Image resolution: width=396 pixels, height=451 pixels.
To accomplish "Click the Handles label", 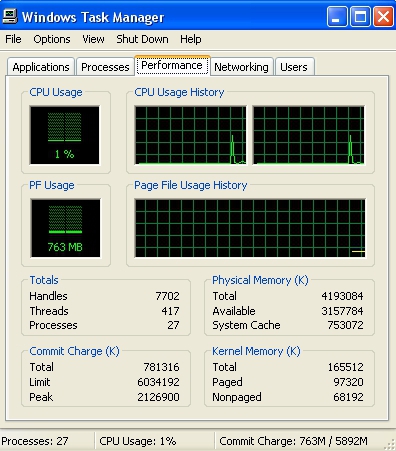I will point(48,296).
